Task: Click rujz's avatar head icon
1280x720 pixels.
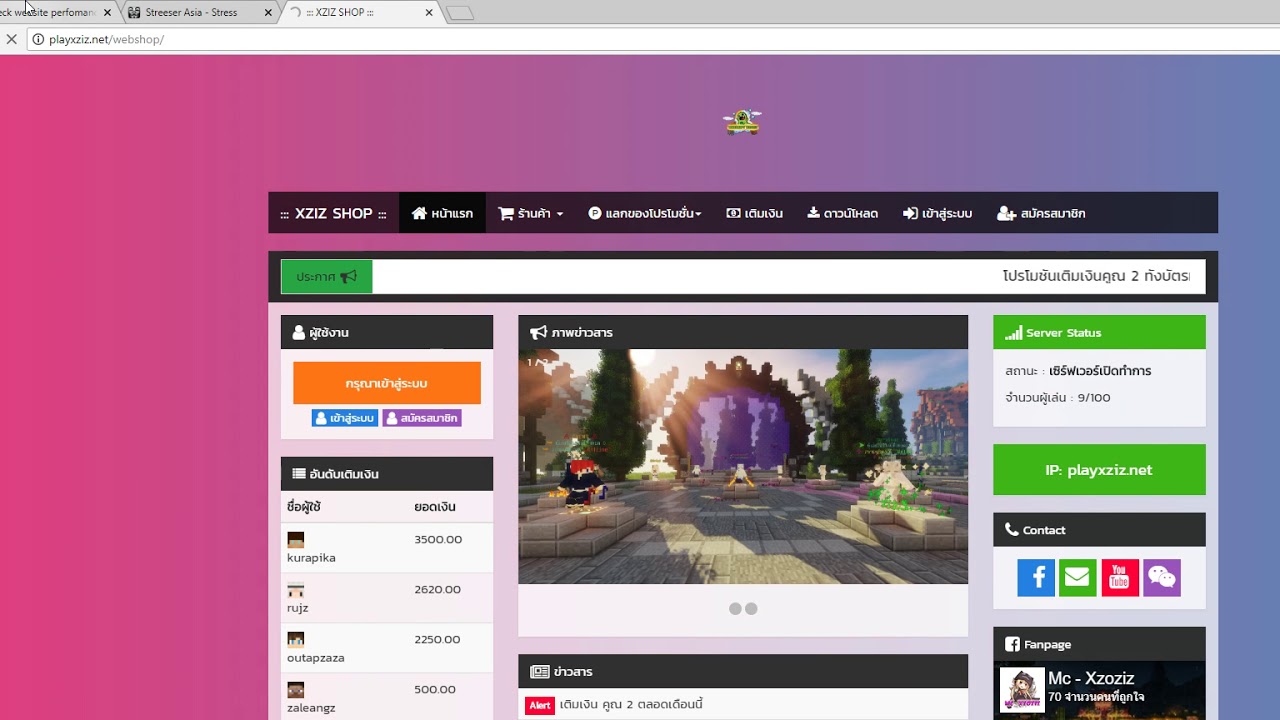Action: click(x=295, y=590)
